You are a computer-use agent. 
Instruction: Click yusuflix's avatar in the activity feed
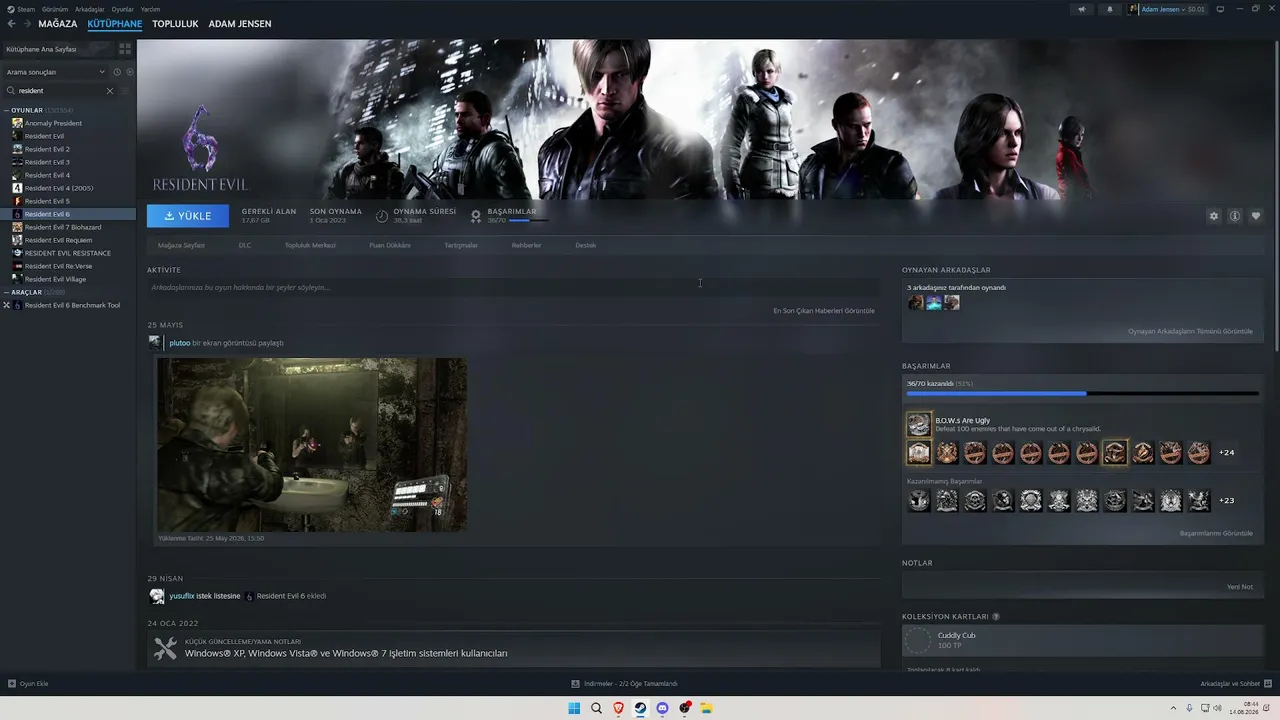[157, 596]
